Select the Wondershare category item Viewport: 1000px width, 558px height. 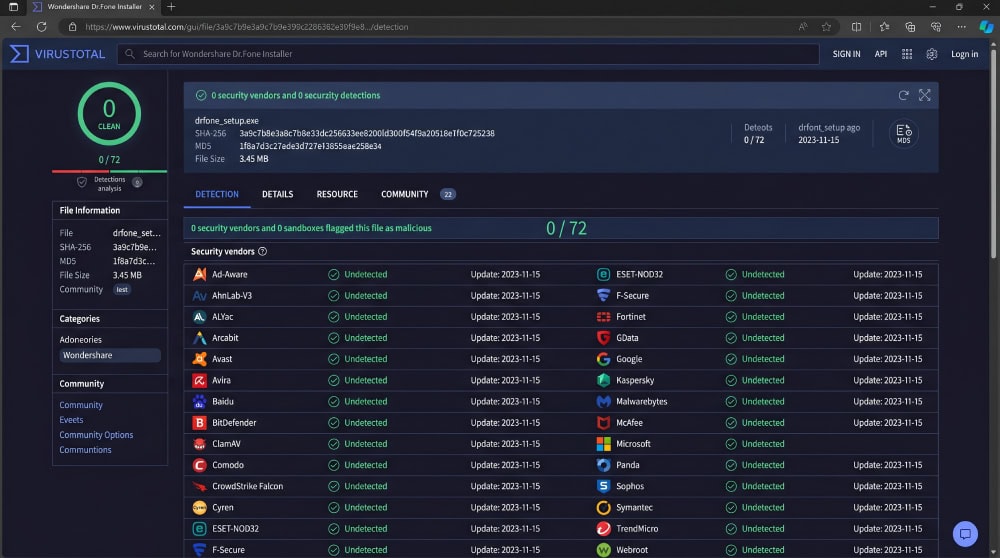click(x=110, y=355)
